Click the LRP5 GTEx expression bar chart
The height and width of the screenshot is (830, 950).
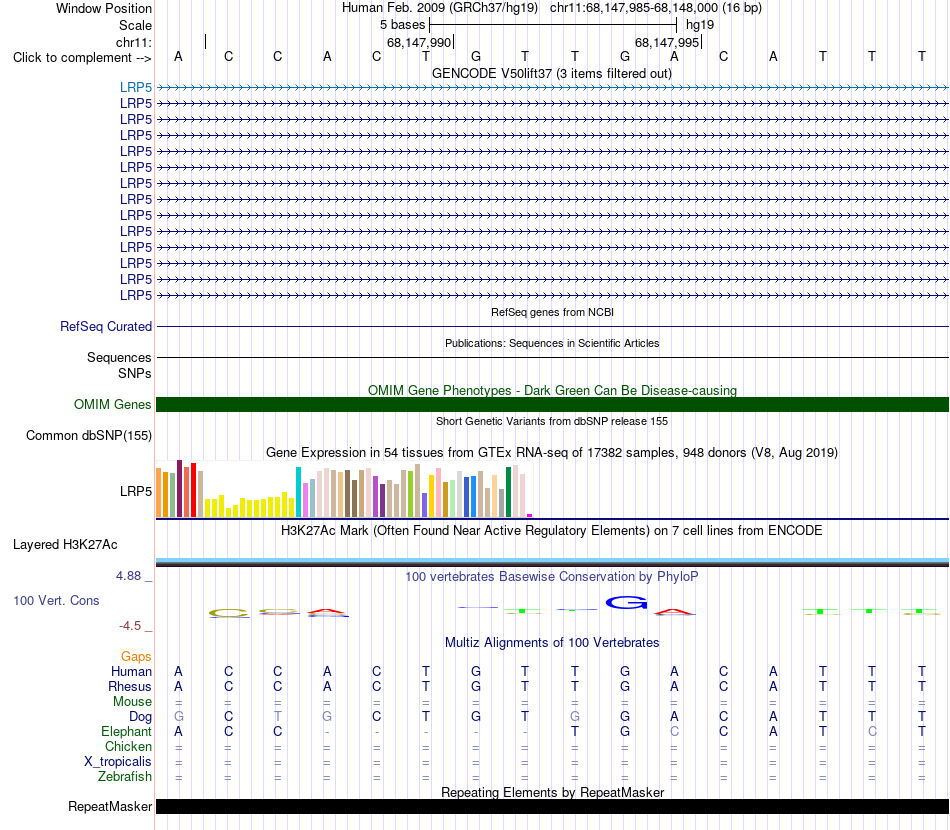[344, 489]
